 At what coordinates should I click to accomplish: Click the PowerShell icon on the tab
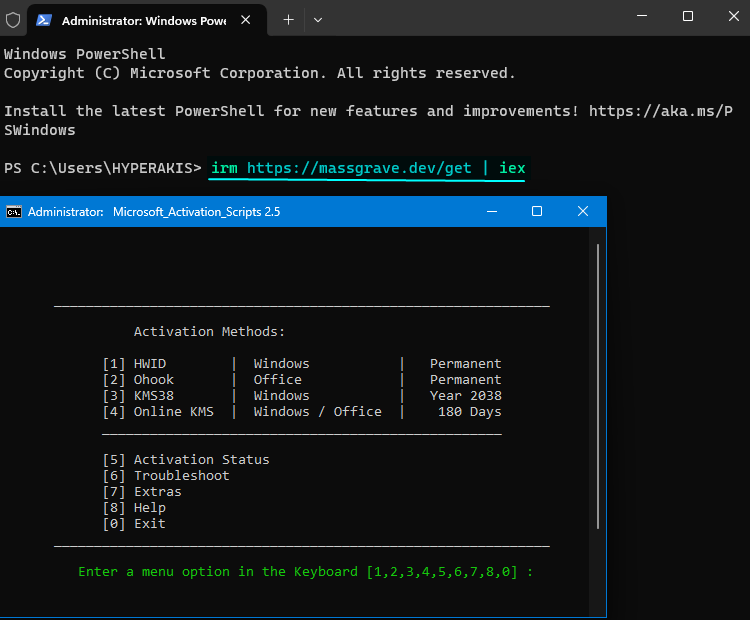tap(44, 20)
